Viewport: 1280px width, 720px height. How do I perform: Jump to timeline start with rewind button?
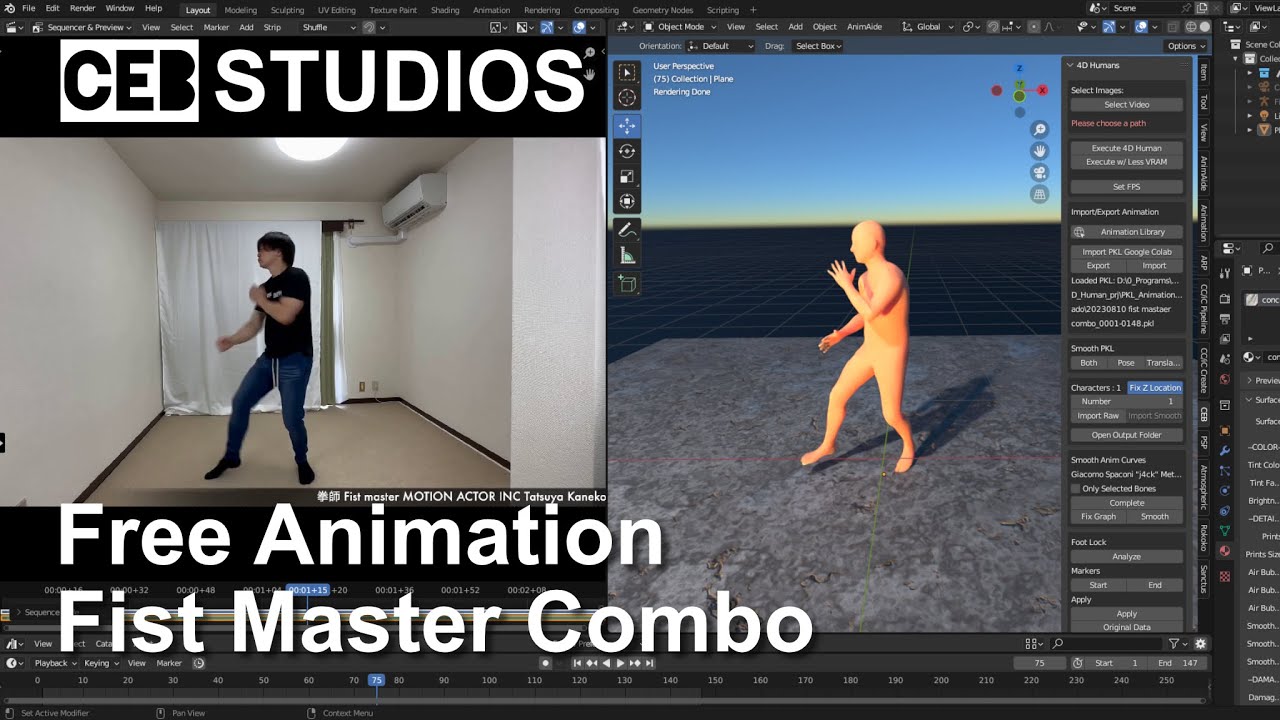[x=577, y=663]
